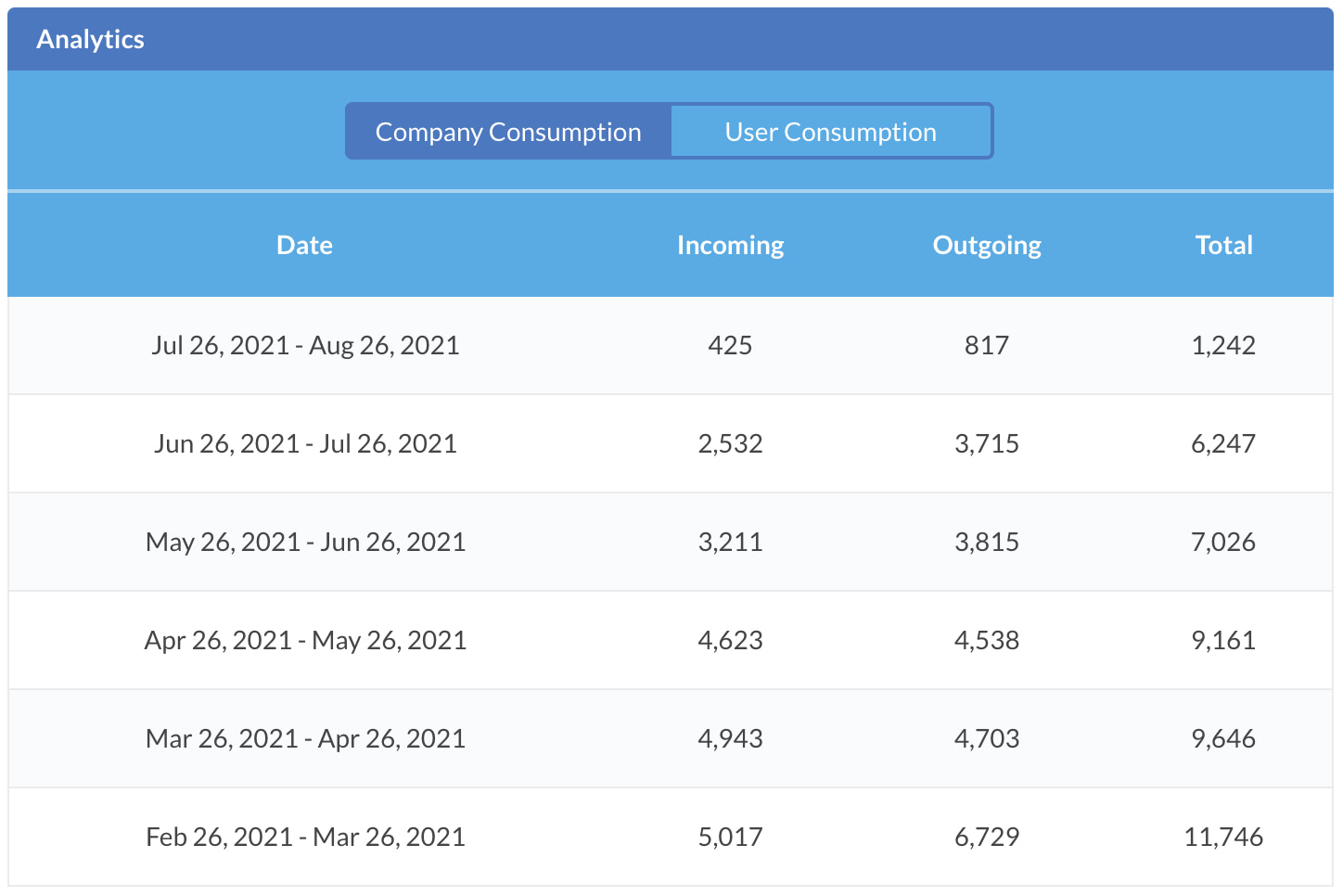The image size is (1343, 896).
Task: Click the outgoing value 3,815
Action: [987, 542]
